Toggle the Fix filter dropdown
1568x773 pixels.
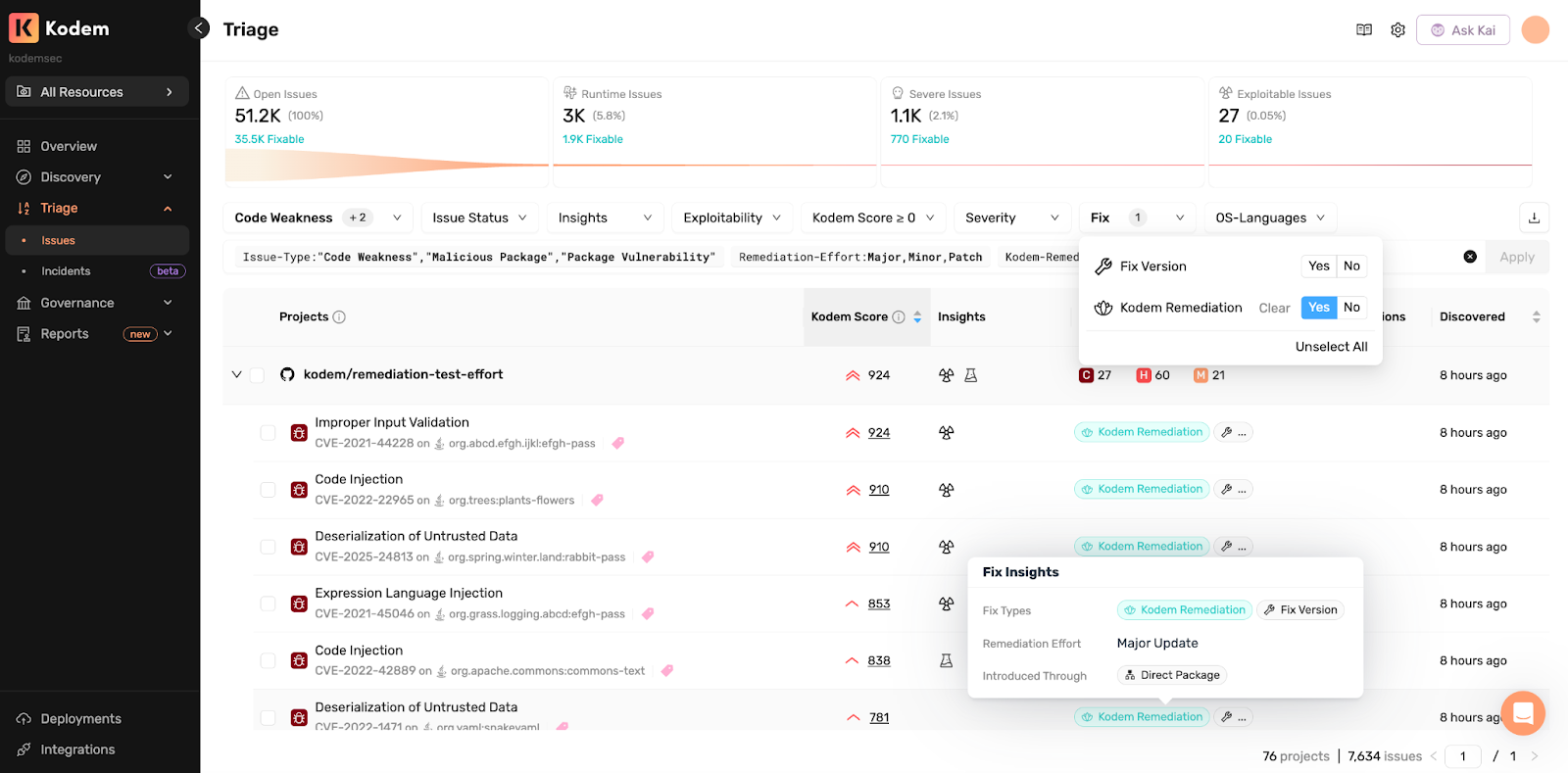point(1138,217)
